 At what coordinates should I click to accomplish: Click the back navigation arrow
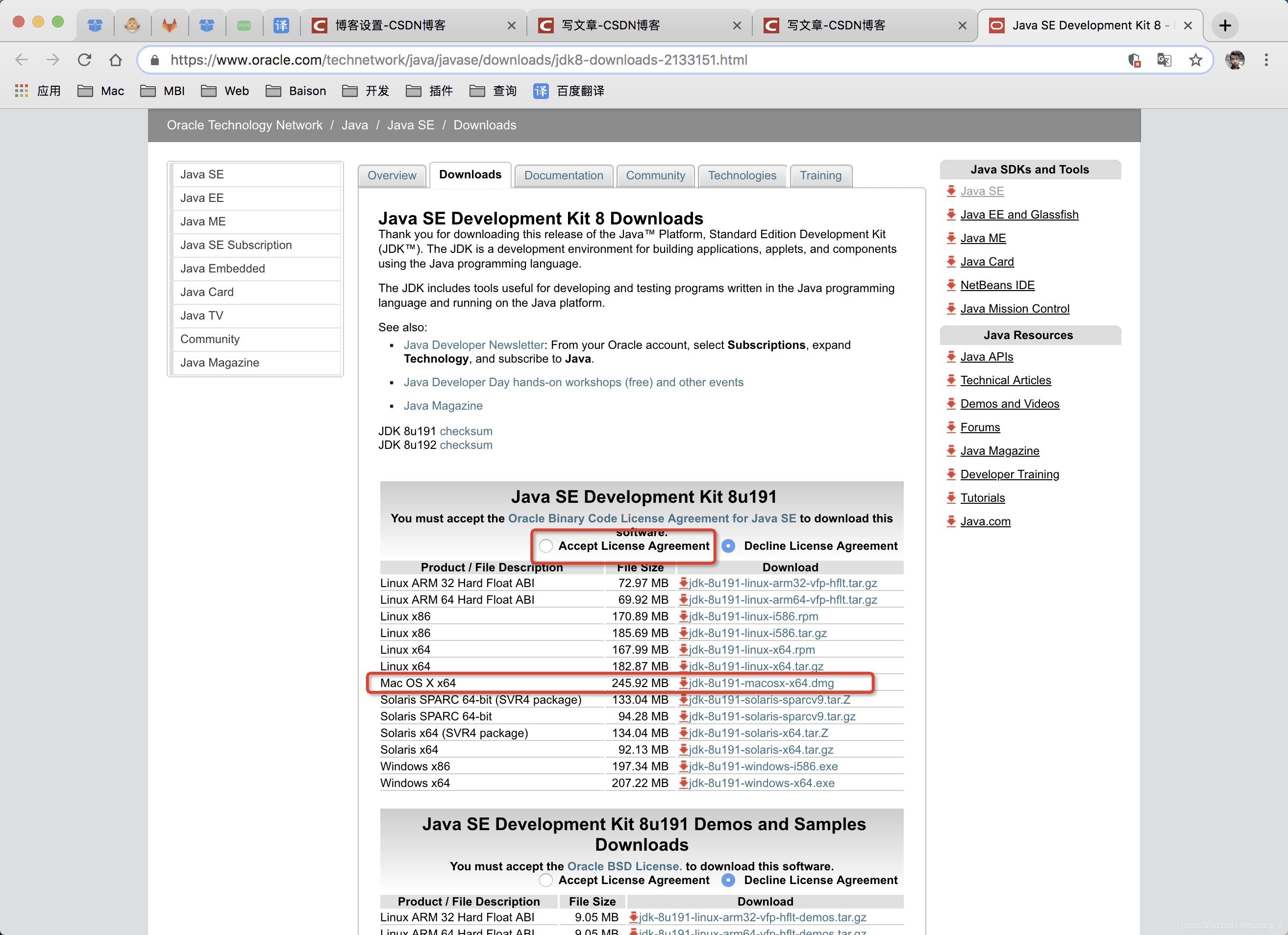coord(21,60)
